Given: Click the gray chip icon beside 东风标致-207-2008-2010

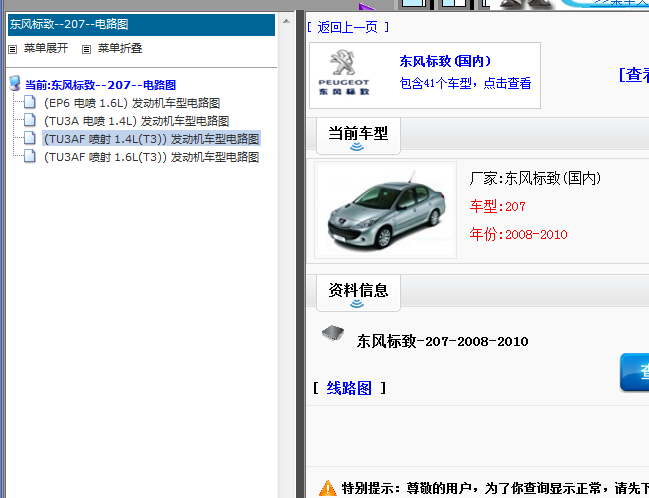Looking at the screenshot, I should (x=332, y=335).
